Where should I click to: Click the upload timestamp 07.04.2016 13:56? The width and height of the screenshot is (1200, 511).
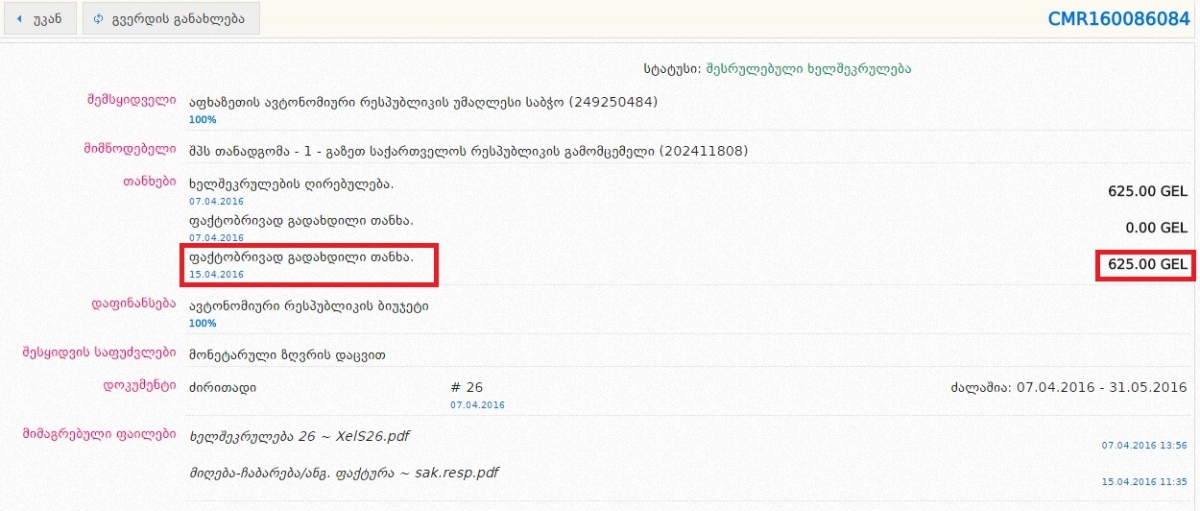pyautogui.click(x=1143, y=445)
